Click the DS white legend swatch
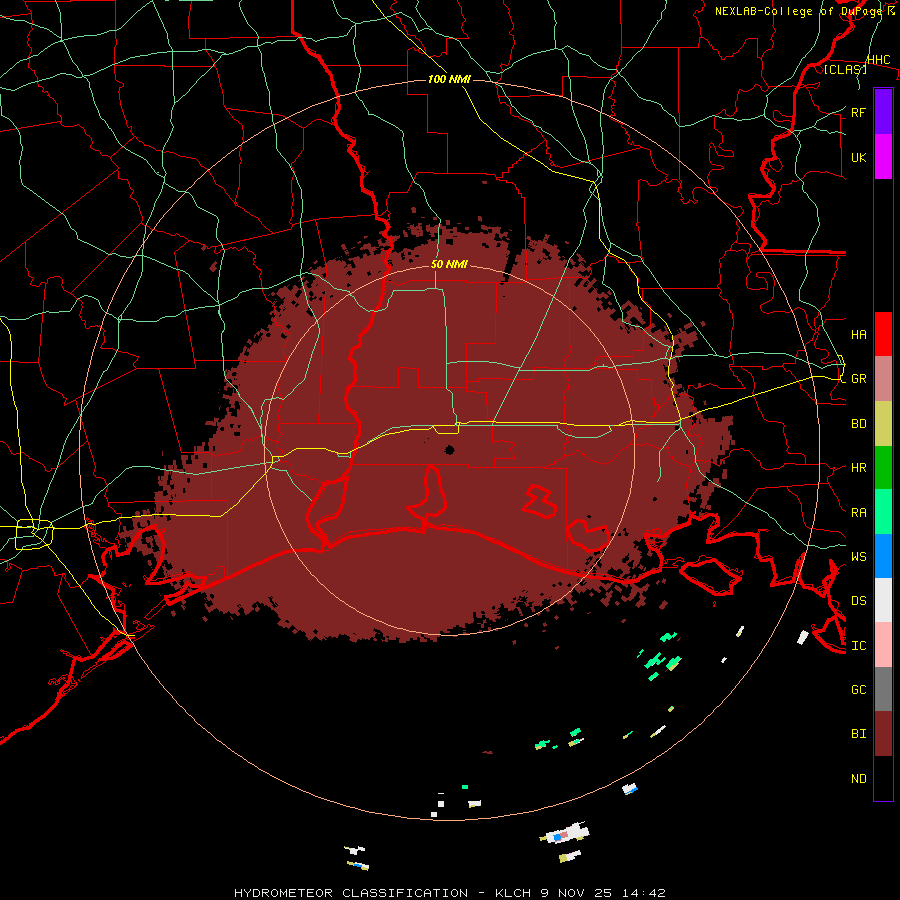Screen dimensions: 900x900 coord(883,600)
